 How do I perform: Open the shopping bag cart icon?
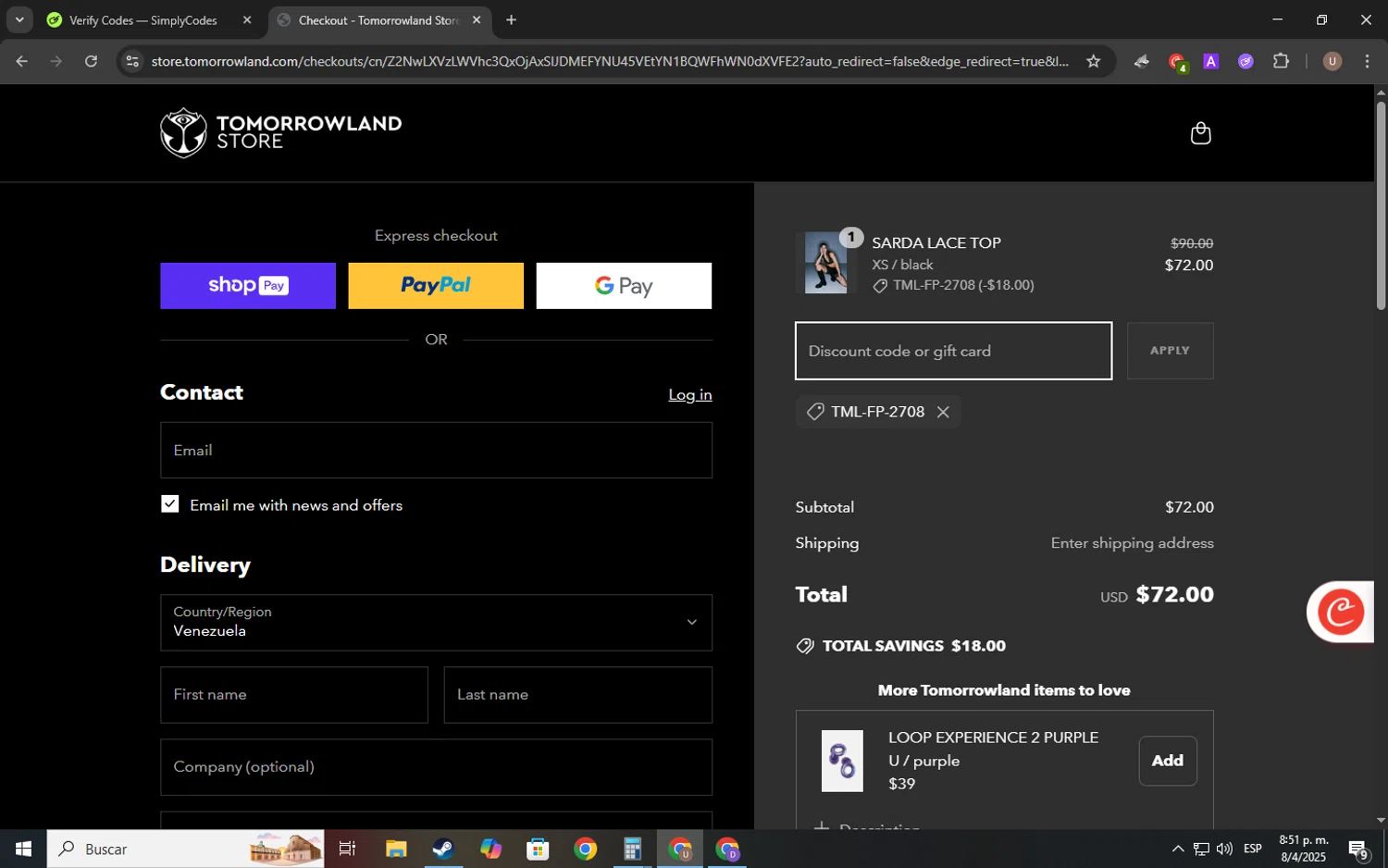[1200, 133]
